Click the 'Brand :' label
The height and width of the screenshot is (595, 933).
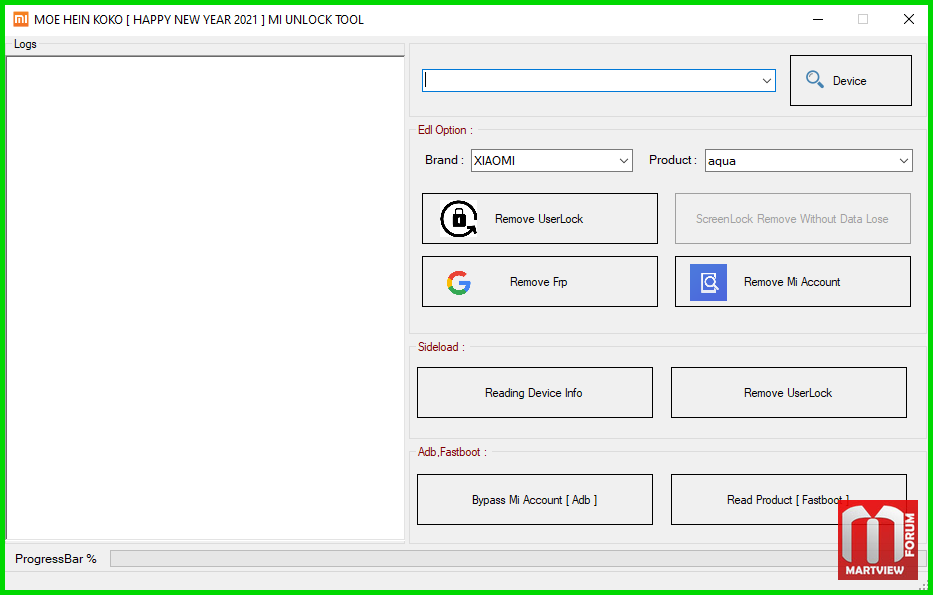444,160
